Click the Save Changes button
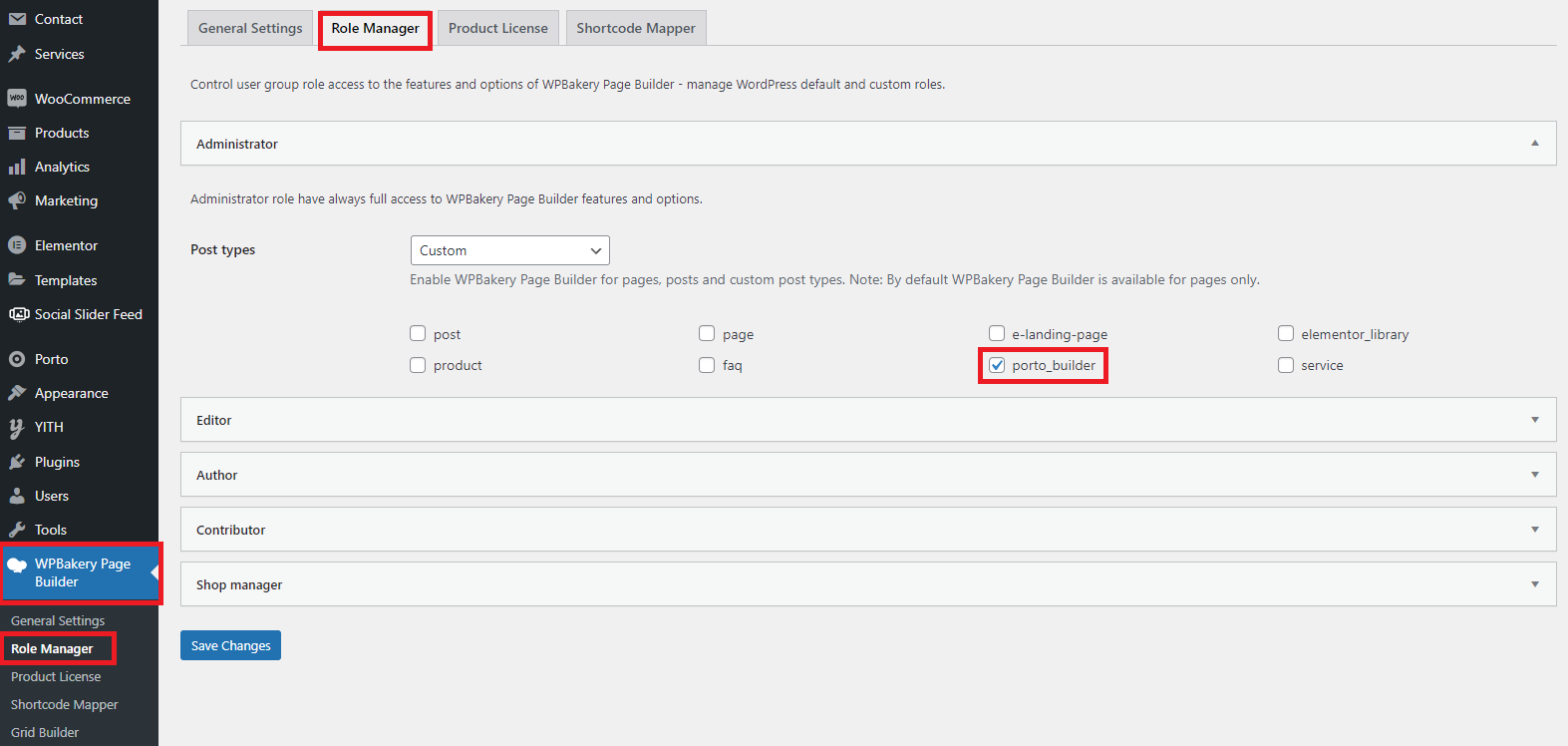The image size is (1568, 746). (x=230, y=645)
